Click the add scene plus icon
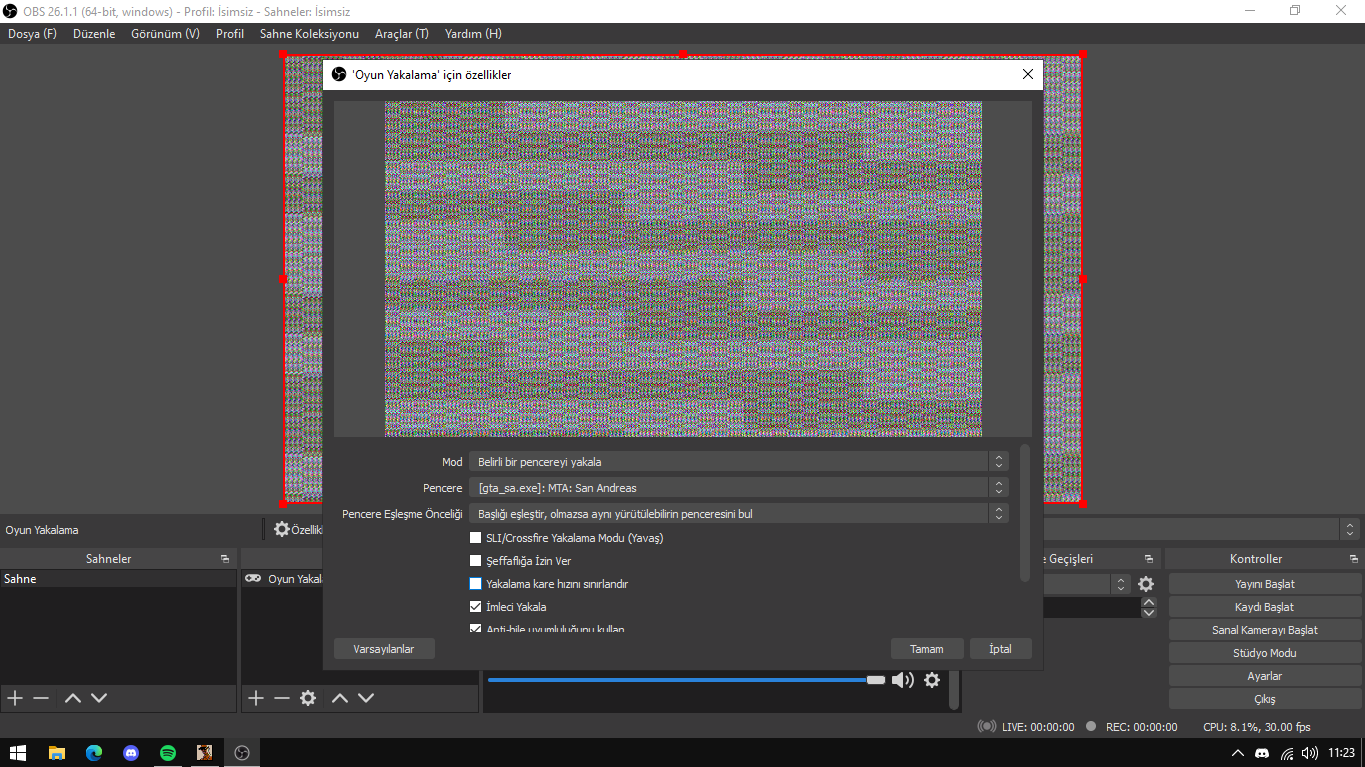The image size is (1365, 767). click(x=15, y=698)
